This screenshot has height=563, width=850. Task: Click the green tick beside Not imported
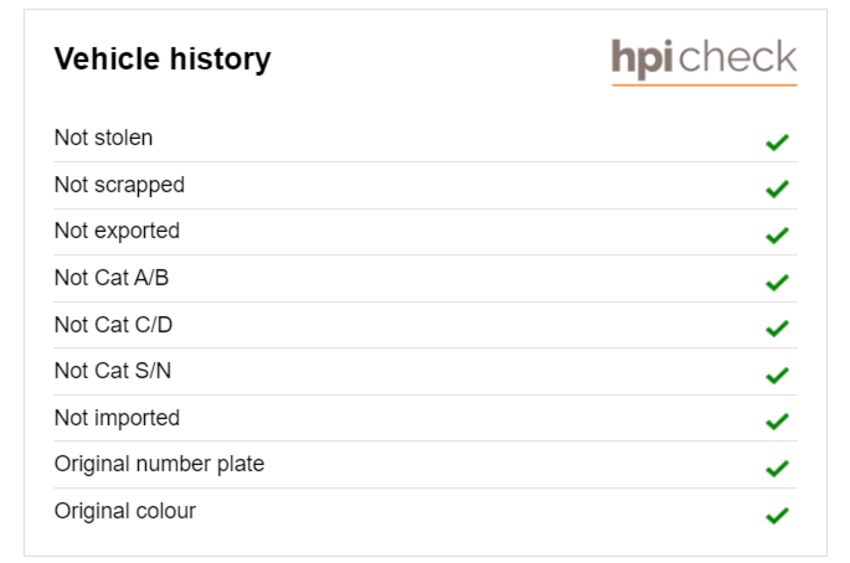click(777, 421)
